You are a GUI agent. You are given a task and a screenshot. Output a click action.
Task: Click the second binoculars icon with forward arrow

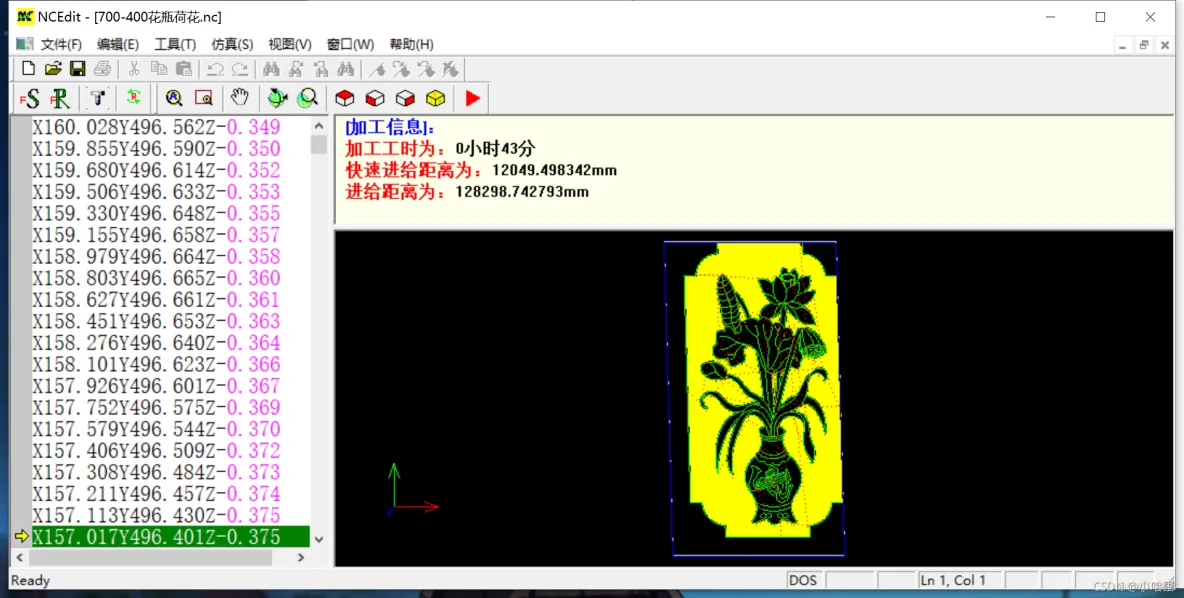tap(296, 69)
